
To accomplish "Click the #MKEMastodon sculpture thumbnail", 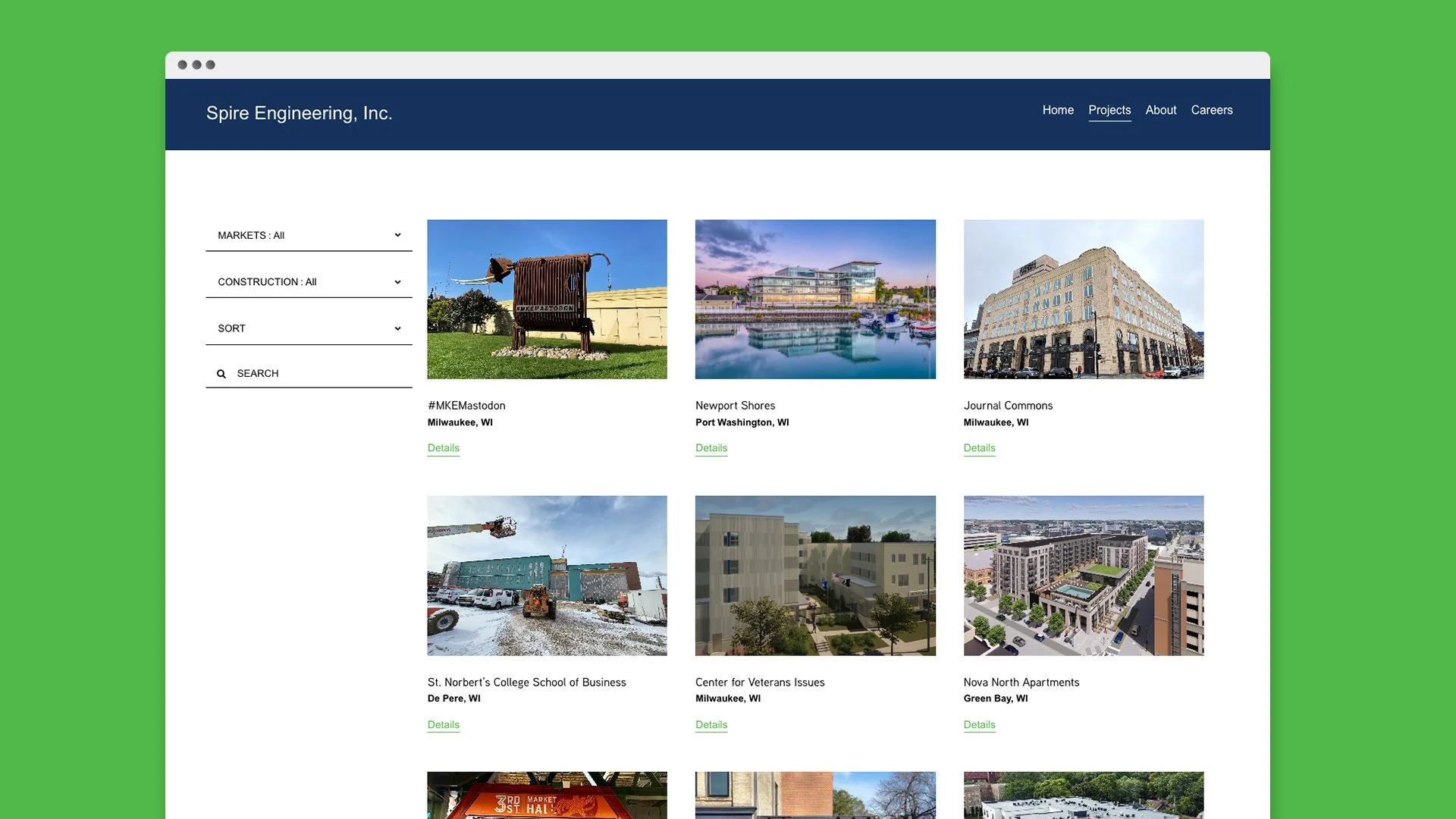I will point(547,300).
